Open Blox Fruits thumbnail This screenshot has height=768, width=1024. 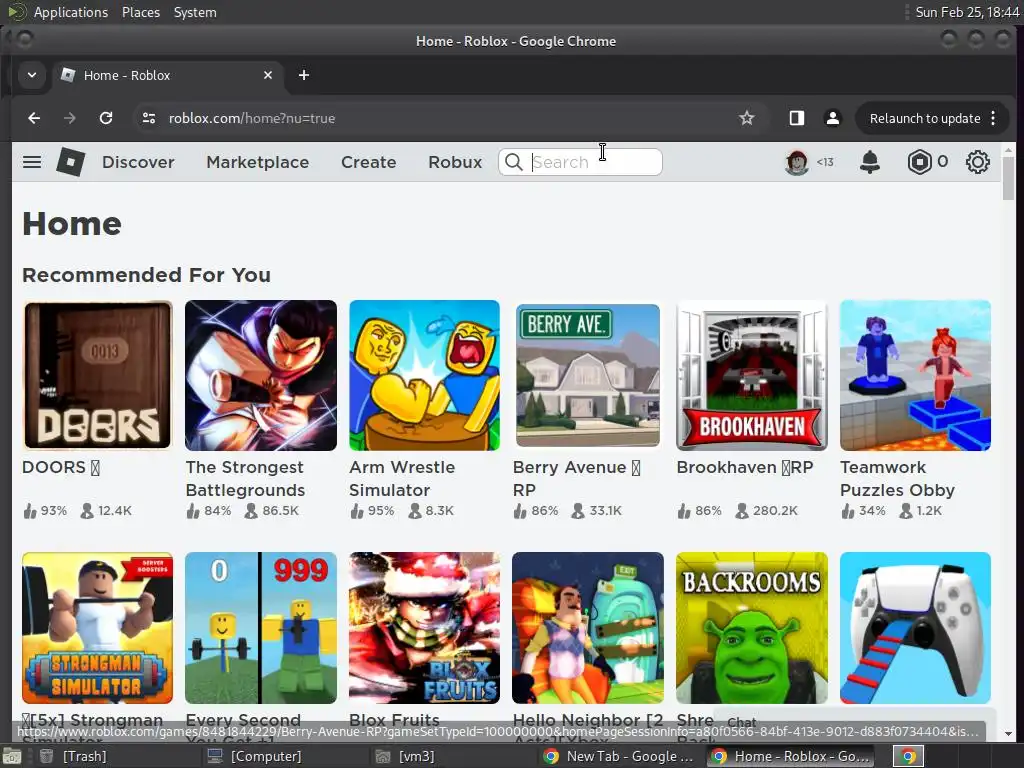tap(424, 628)
